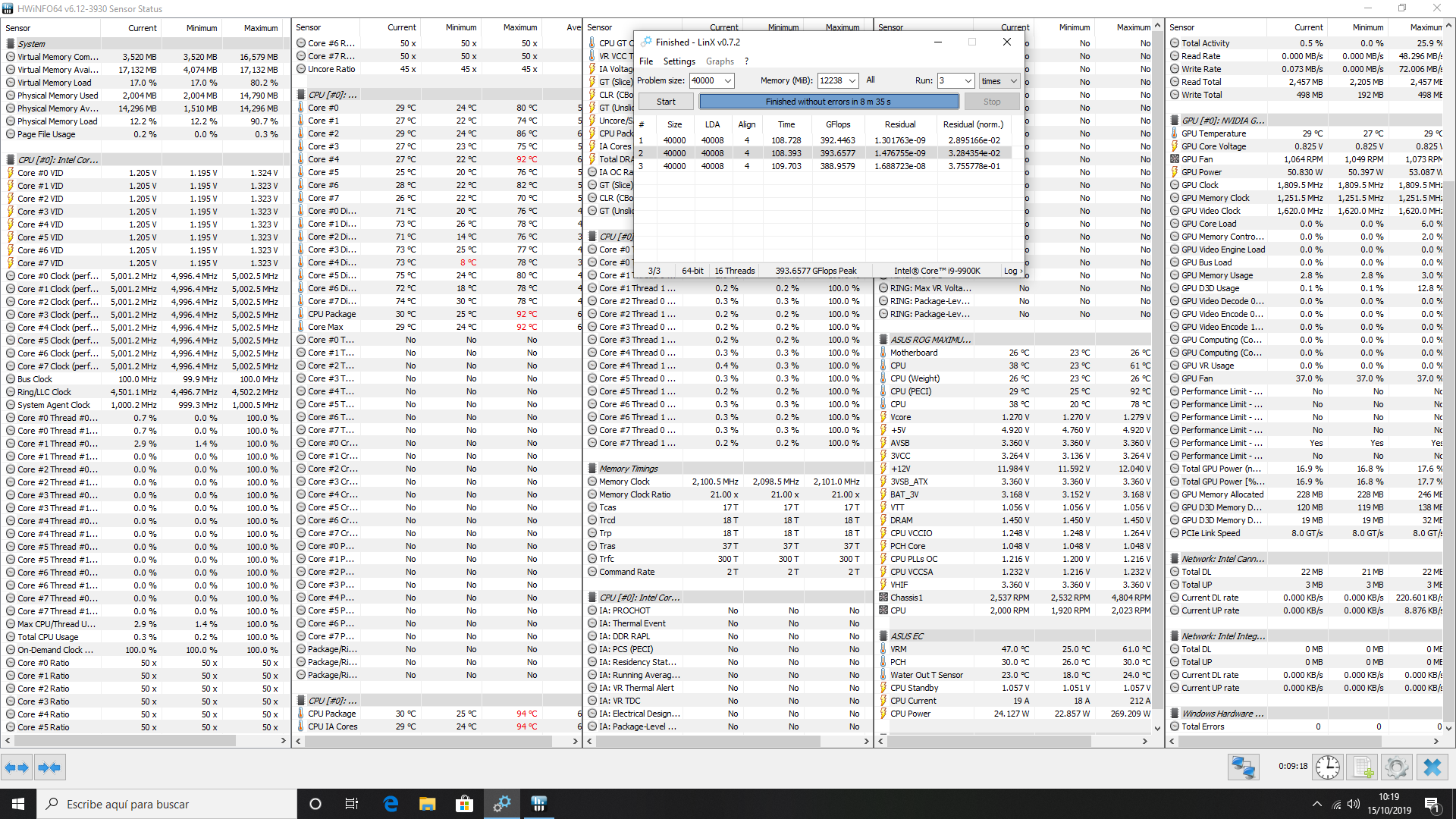
Task: Click the expand sensor columns arrows icon
Action: tap(17, 767)
